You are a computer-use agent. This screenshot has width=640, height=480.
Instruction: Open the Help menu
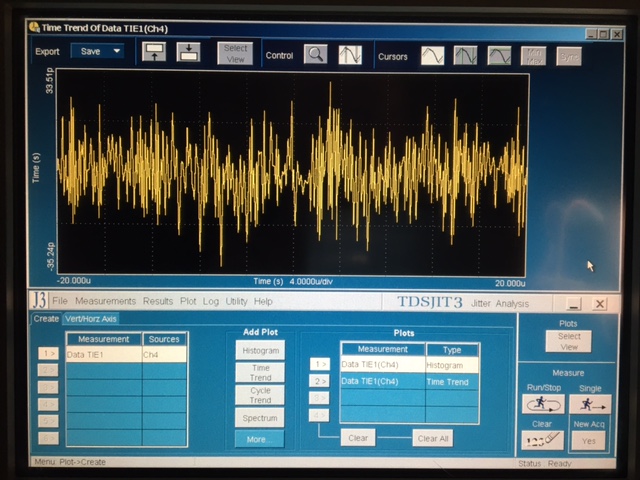[x=263, y=301]
